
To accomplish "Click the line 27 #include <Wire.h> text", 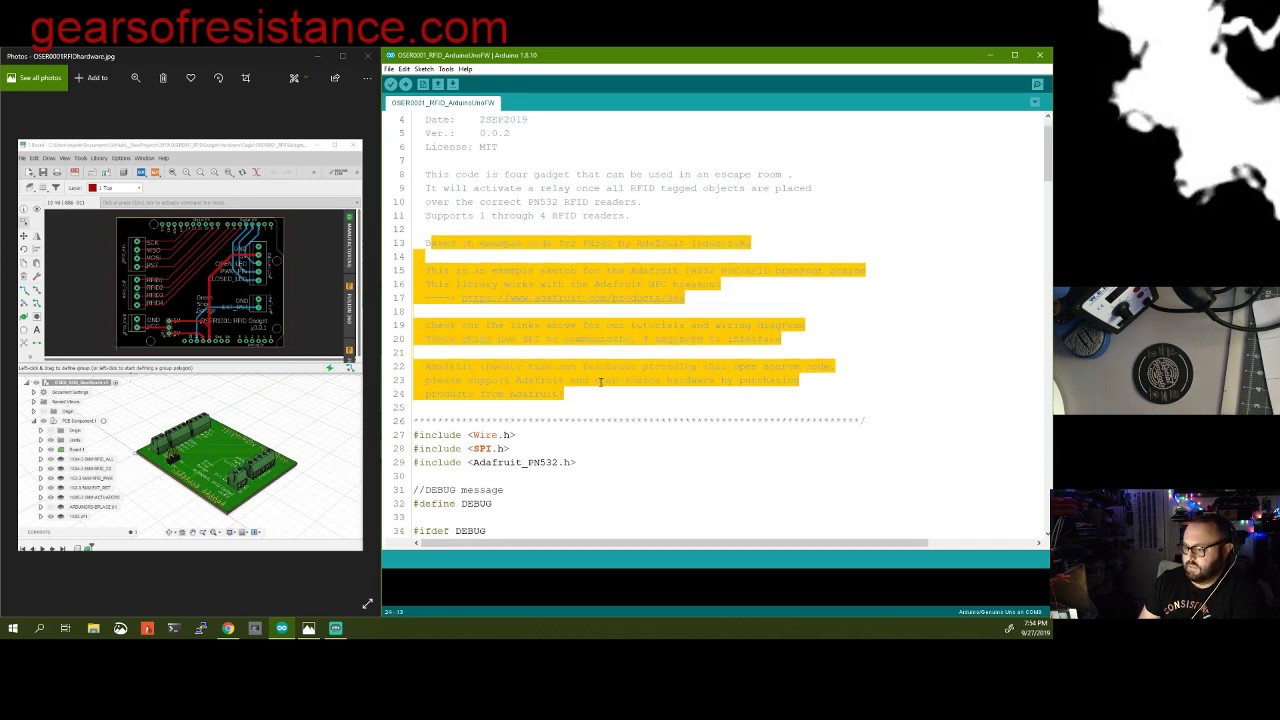I will (464, 435).
